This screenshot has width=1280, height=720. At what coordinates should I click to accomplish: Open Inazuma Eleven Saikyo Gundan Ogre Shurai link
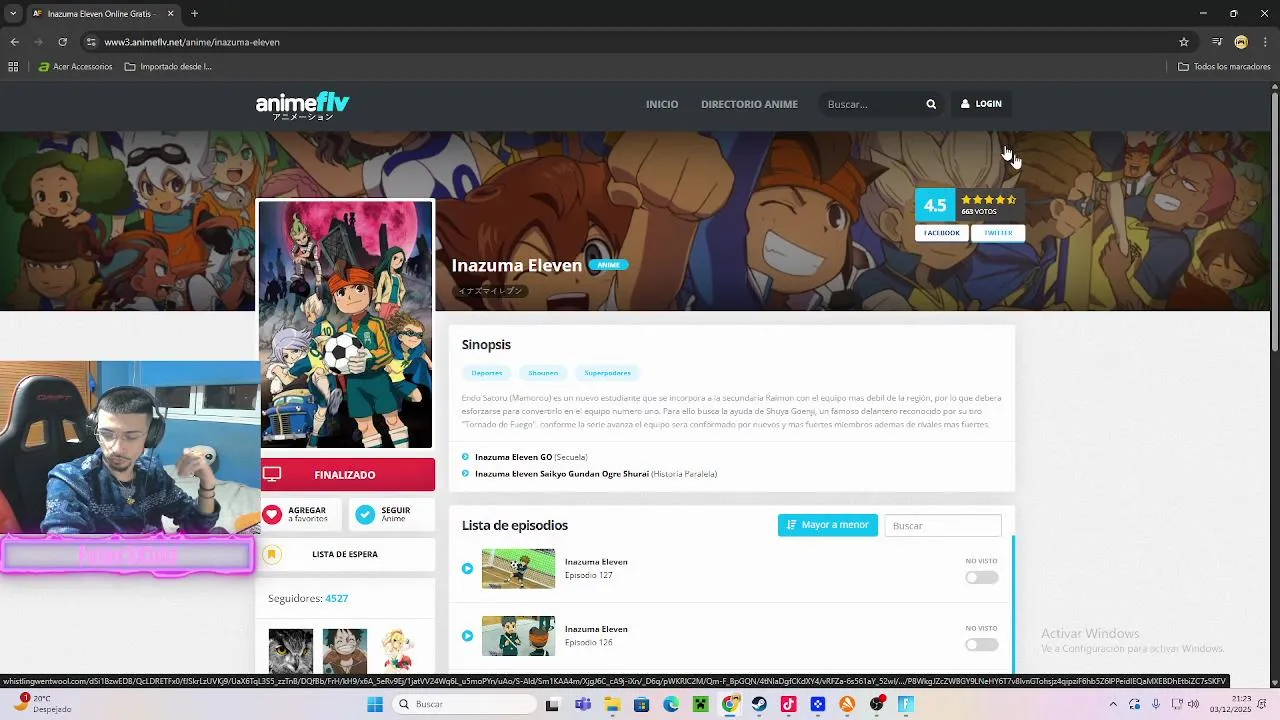[x=562, y=474]
